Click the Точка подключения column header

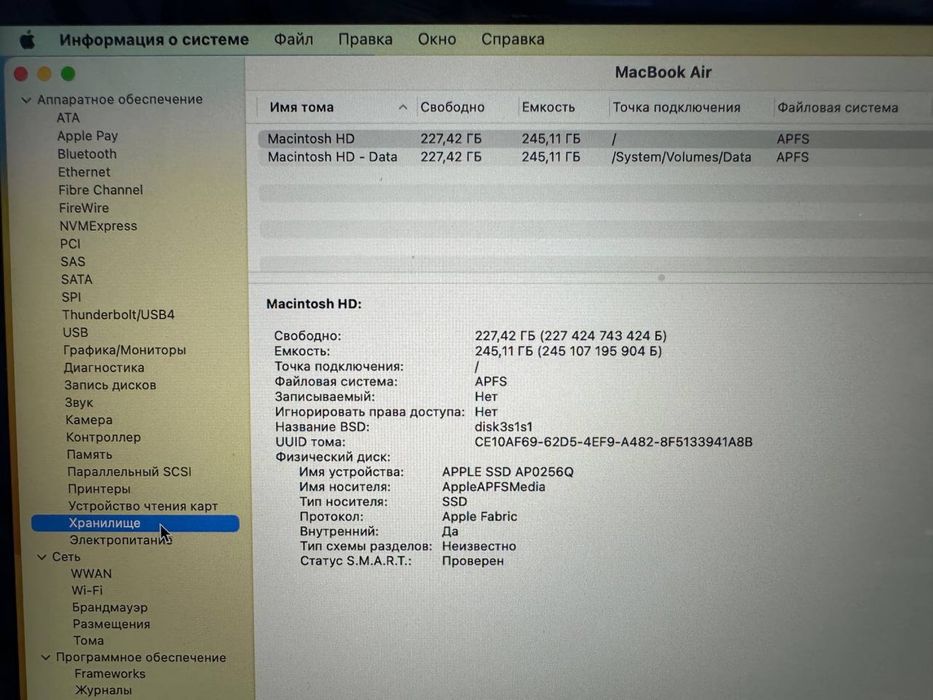(x=677, y=107)
